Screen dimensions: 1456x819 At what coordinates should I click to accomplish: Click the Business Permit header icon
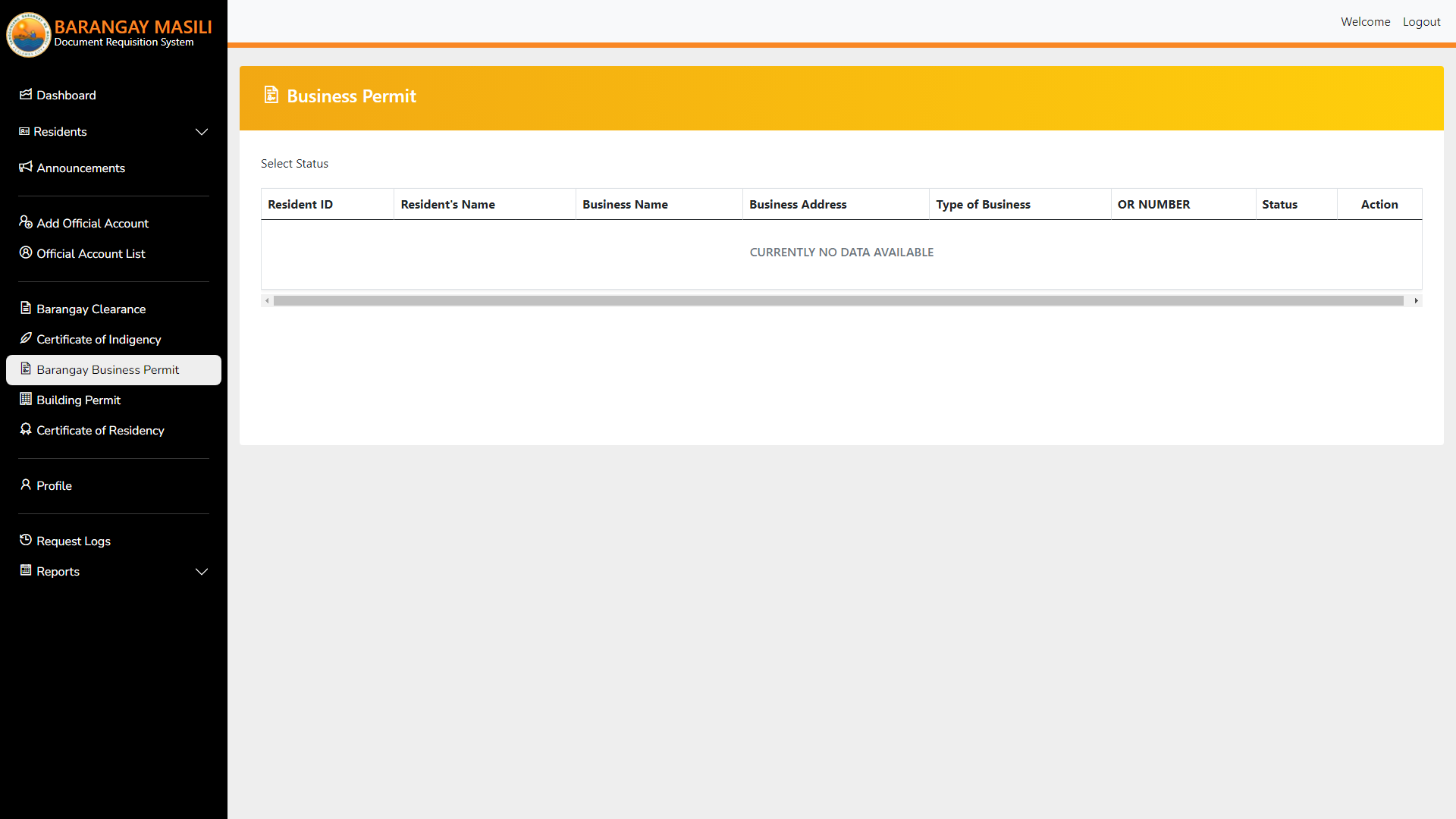(272, 95)
